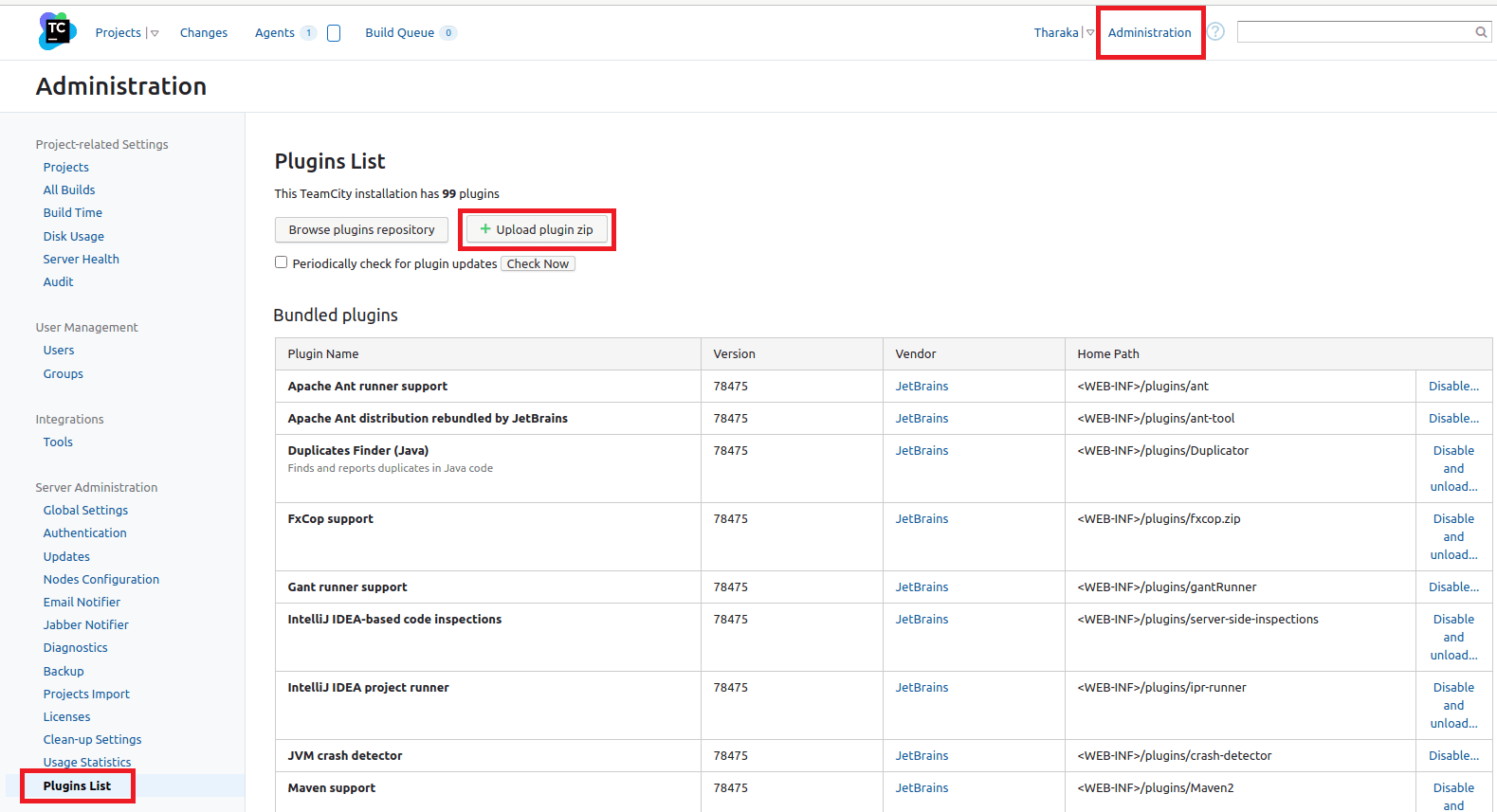This screenshot has width=1497, height=812.
Task: Disable and unload IntelliJ IDEA project runner
Action: click(1453, 705)
